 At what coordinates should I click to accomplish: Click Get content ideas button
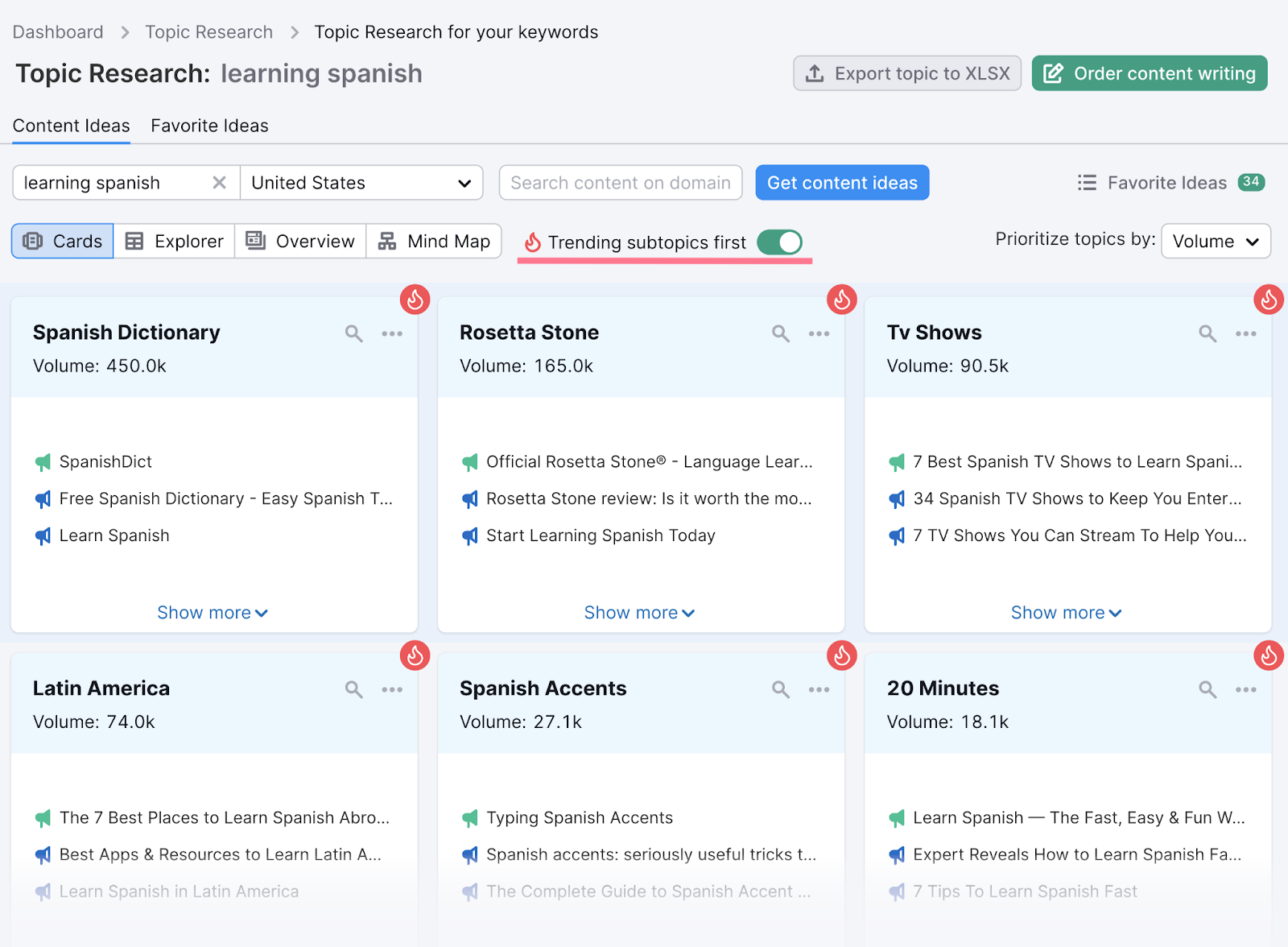click(x=842, y=183)
